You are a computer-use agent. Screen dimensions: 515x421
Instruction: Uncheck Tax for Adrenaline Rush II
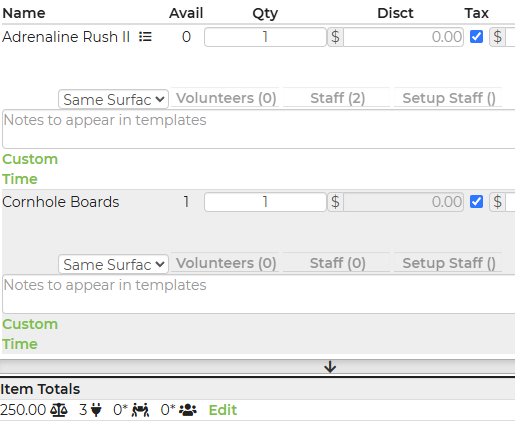476,37
